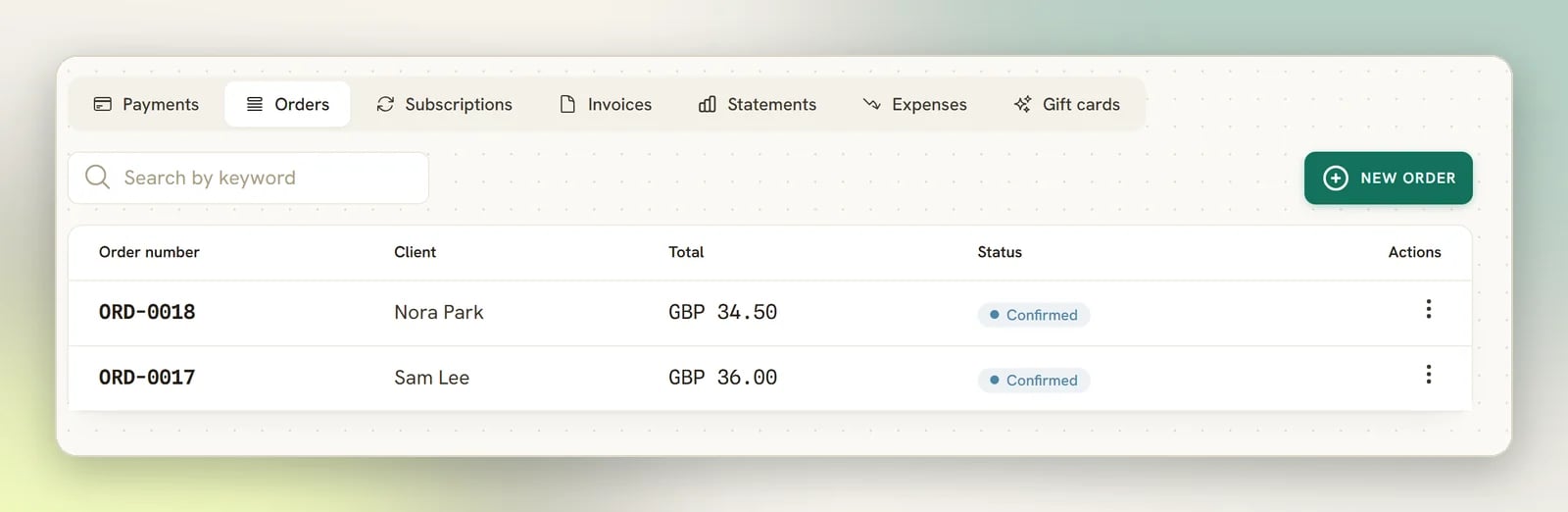Click the Client column header
The width and height of the screenshot is (1568, 512).
click(416, 252)
